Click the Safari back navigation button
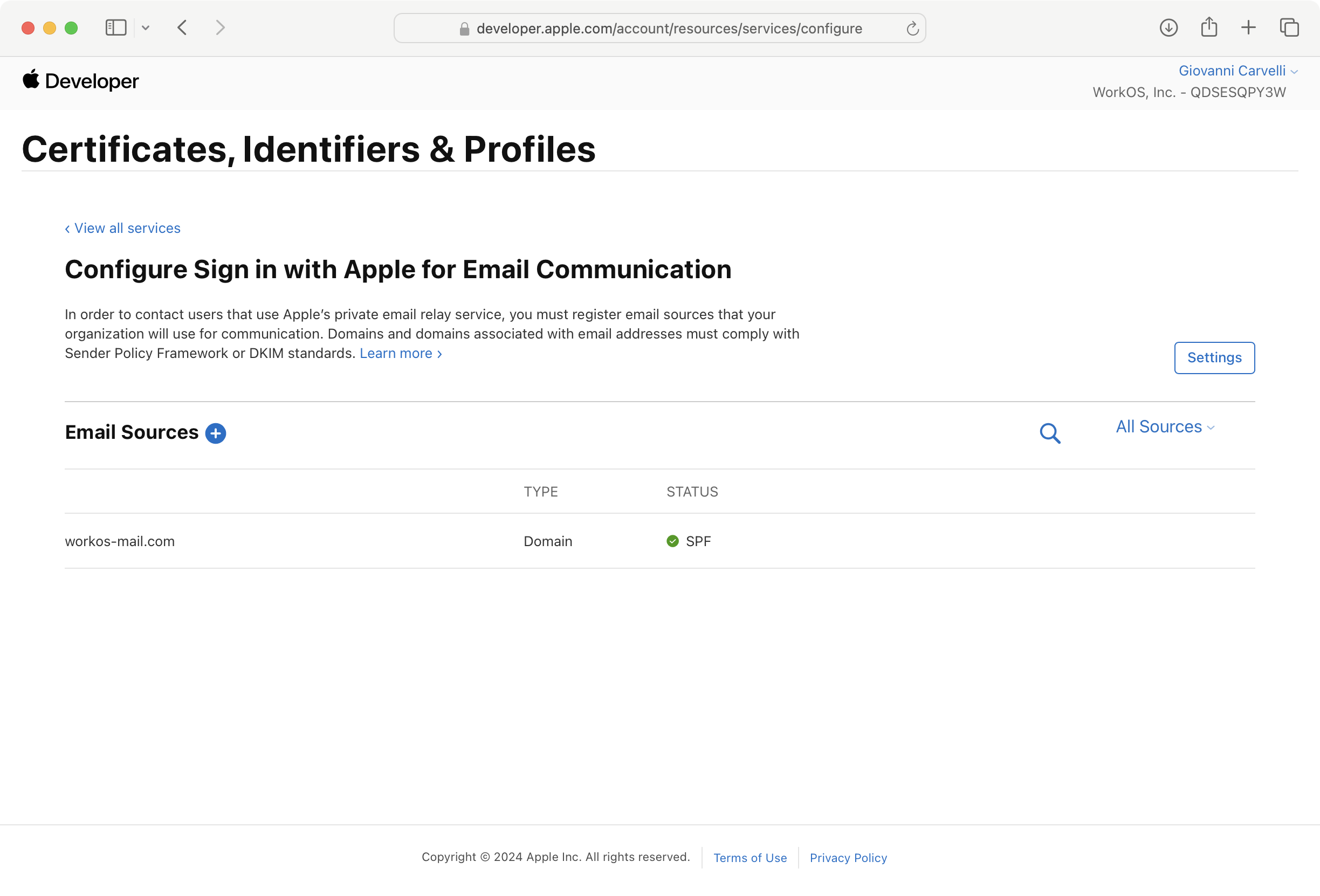This screenshot has height=896, width=1320. point(182,27)
